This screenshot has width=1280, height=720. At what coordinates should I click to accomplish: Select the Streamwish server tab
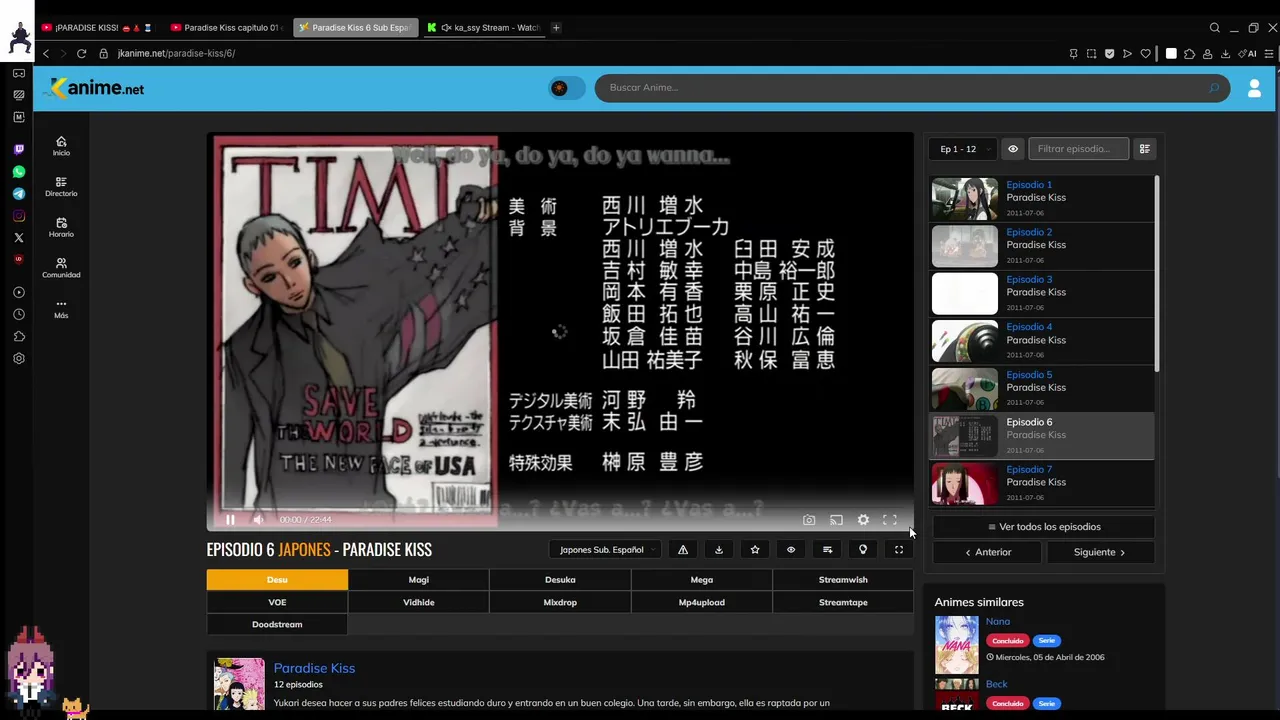click(843, 580)
